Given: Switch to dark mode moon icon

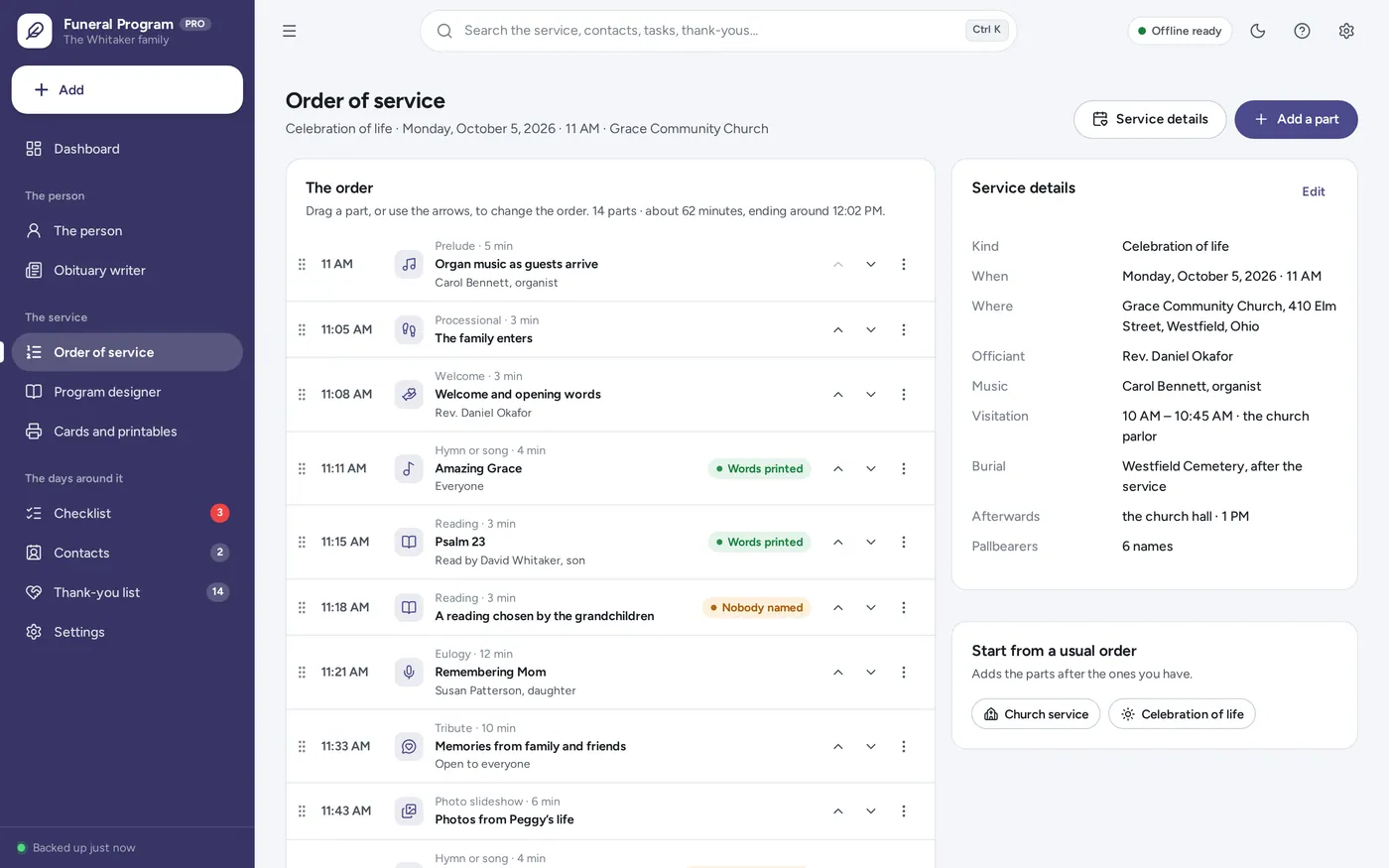Looking at the screenshot, I should click(1258, 31).
